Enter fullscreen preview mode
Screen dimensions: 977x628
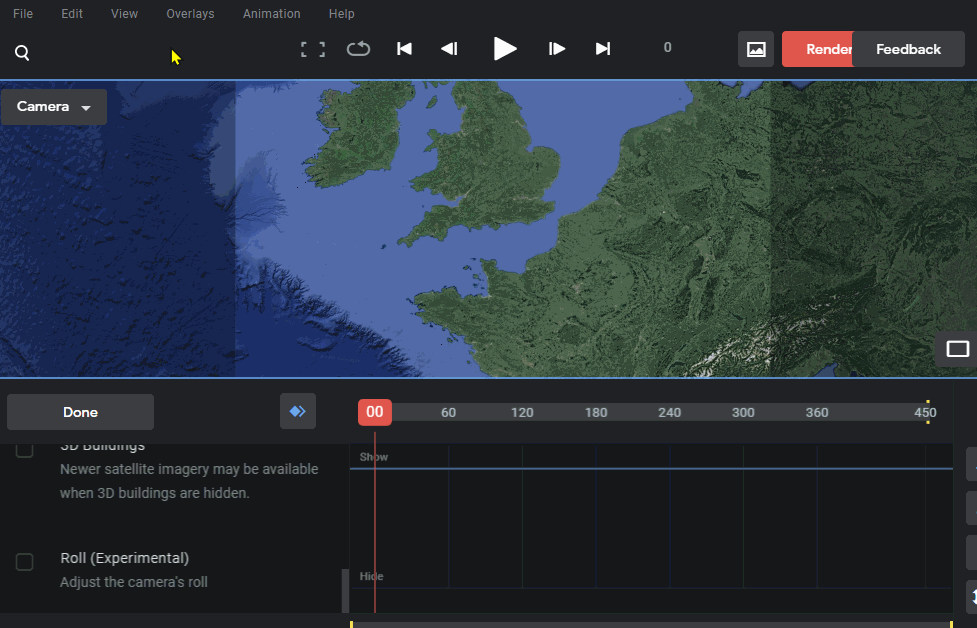coord(312,48)
